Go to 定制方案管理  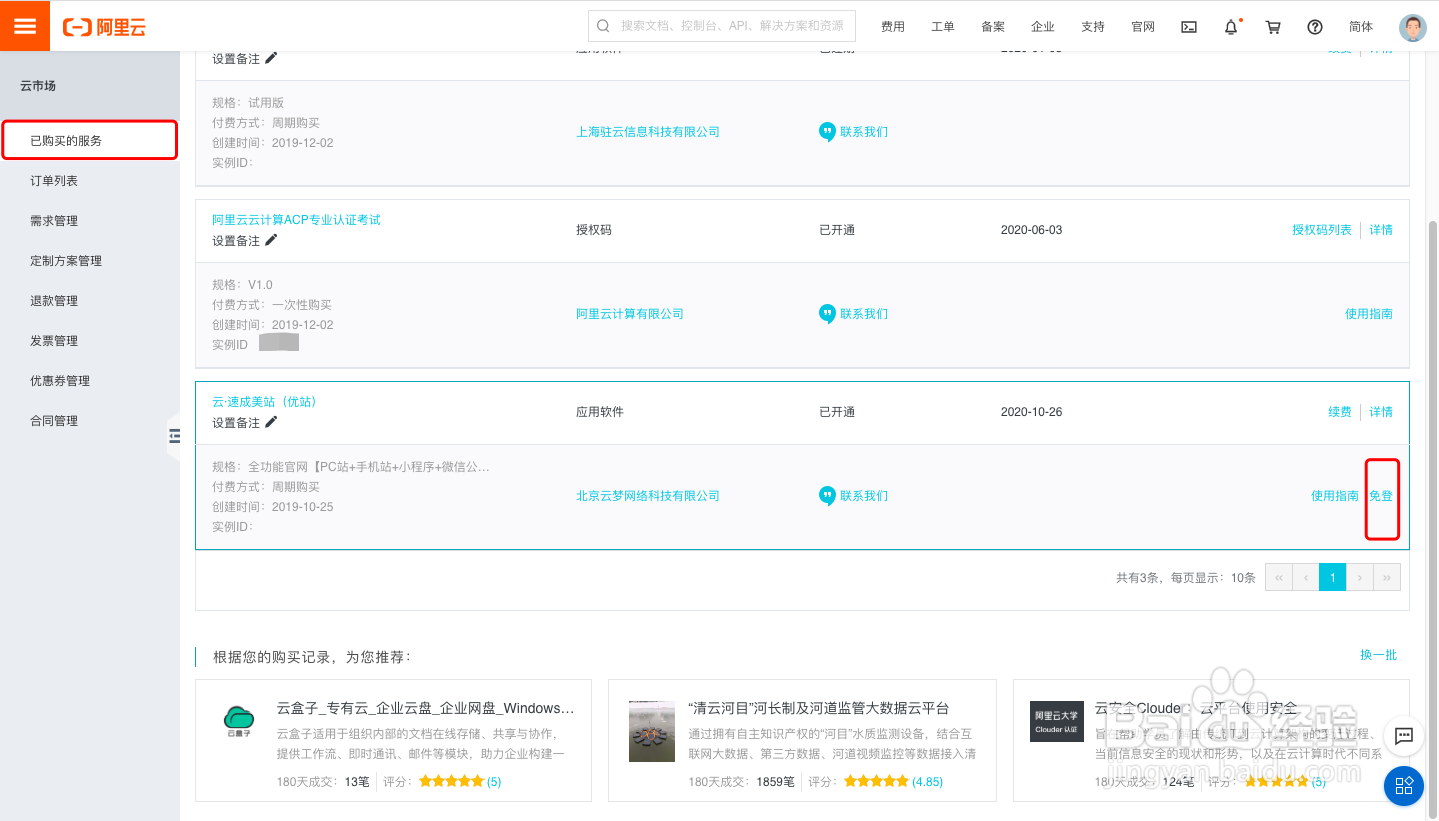coord(66,261)
